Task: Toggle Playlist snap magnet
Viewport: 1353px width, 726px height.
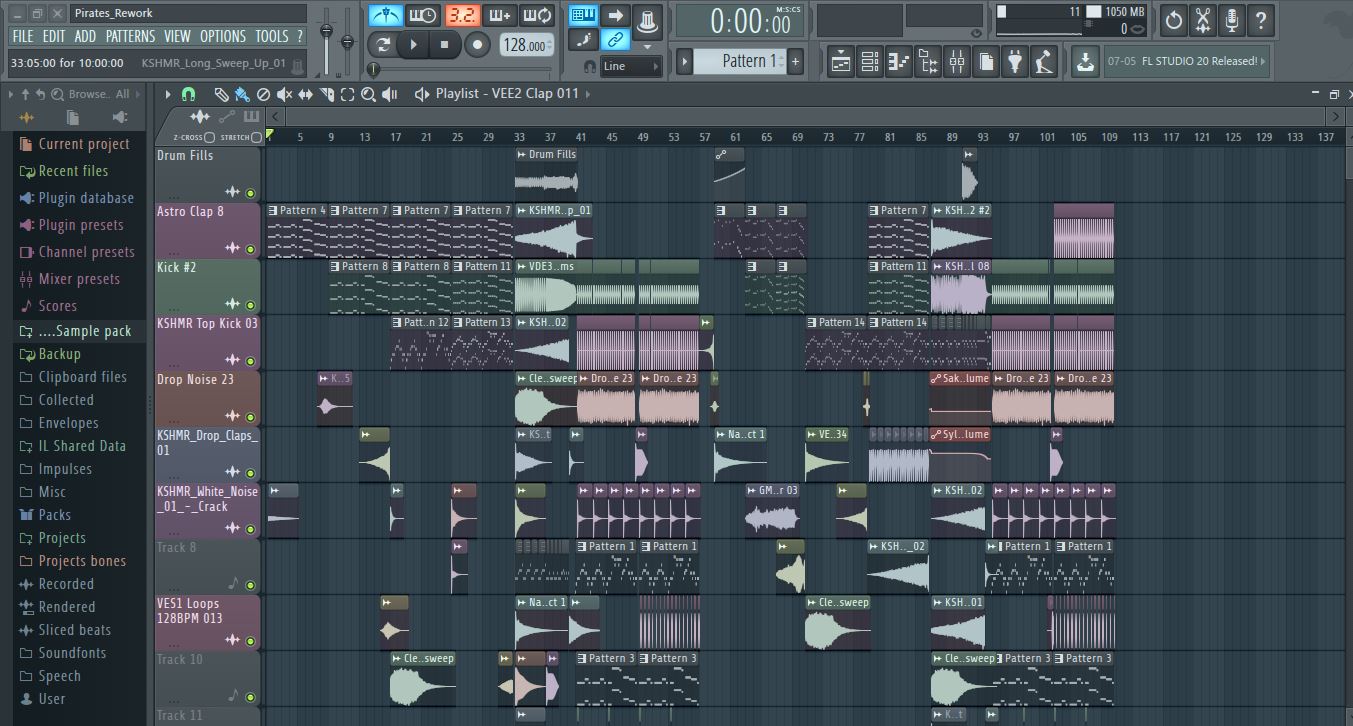Action: tap(188, 94)
